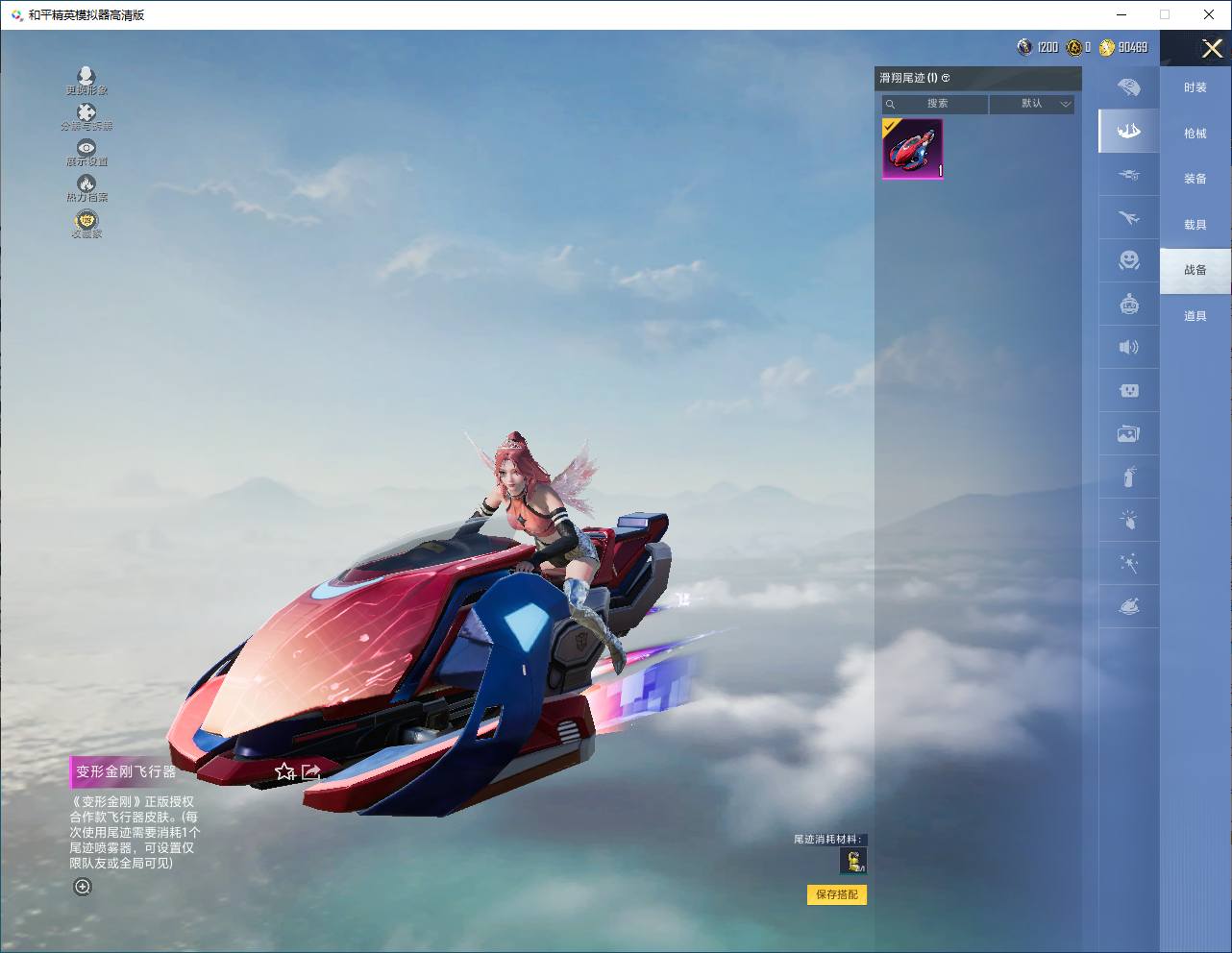The height and width of the screenshot is (953, 1232).
Task: Switch to the 装备 tab
Action: tap(1195, 179)
